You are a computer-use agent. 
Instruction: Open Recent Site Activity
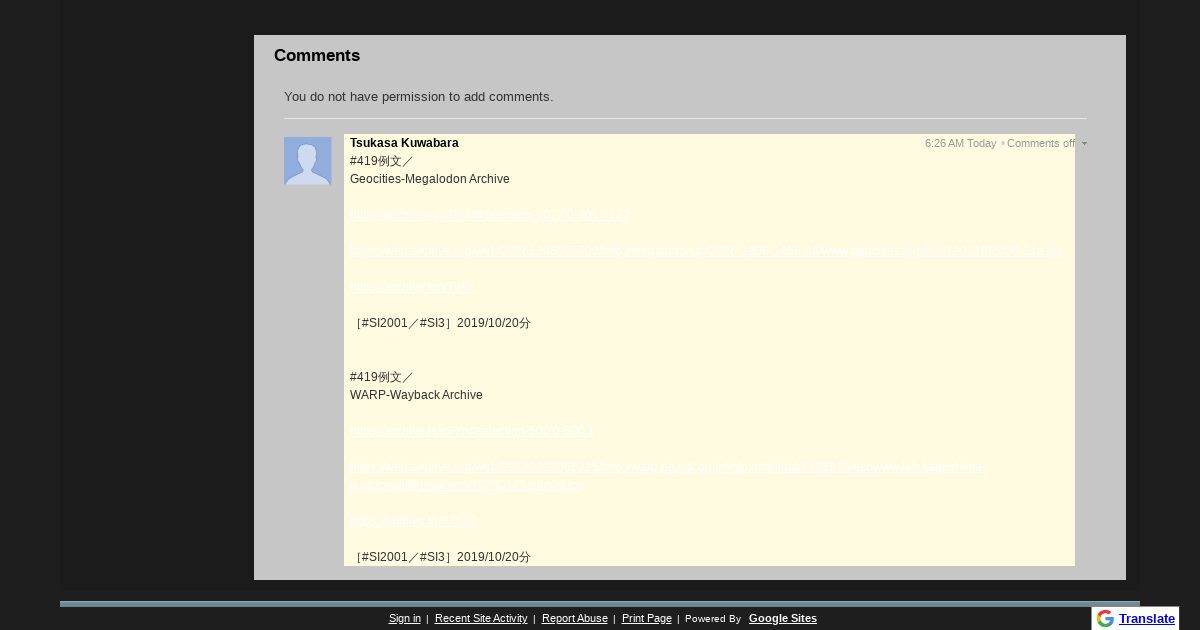click(x=481, y=618)
